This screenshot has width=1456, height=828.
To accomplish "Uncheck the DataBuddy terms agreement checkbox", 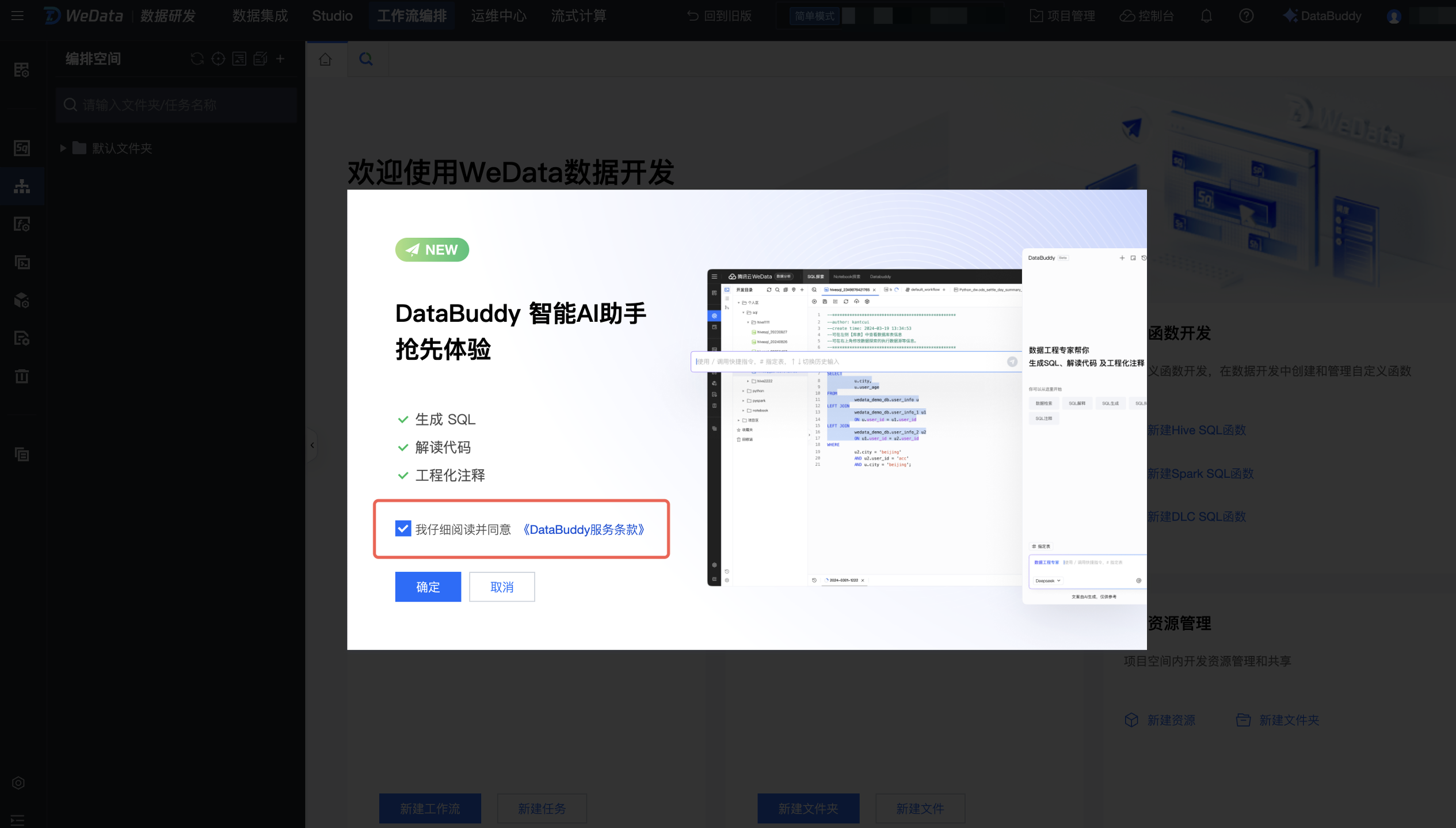I will click(x=403, y=528).
